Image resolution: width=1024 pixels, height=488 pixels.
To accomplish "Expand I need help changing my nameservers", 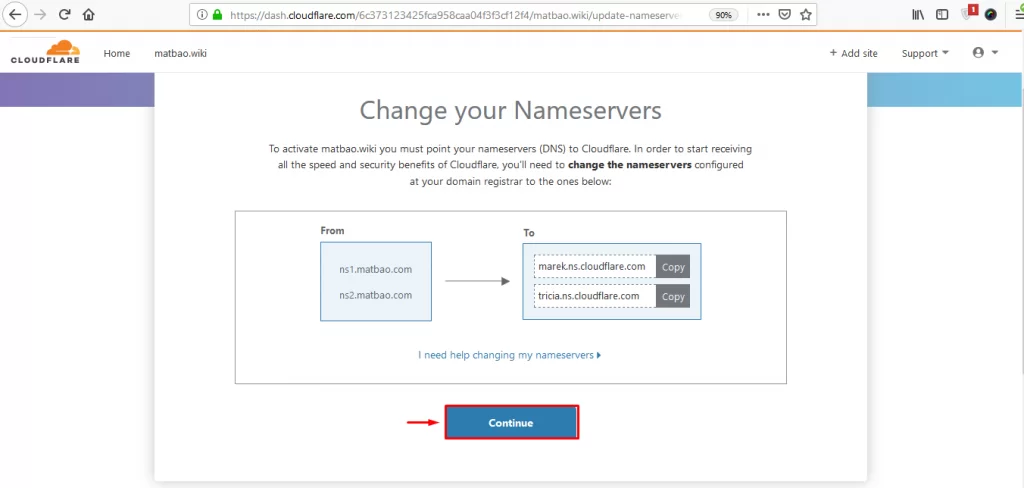I will (509, 355).
